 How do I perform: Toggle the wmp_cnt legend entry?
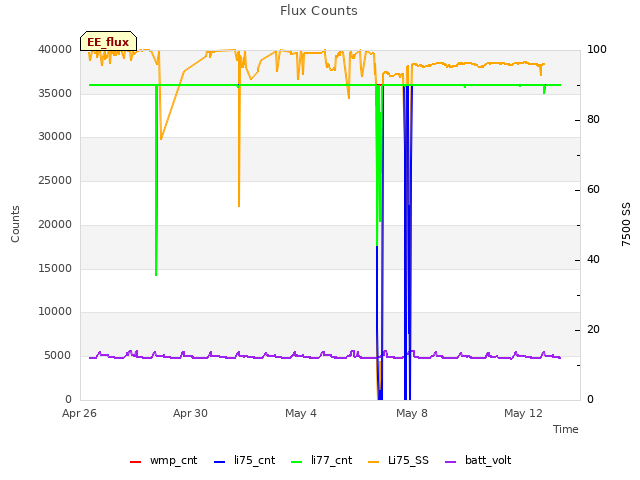[x=163, y=461]
